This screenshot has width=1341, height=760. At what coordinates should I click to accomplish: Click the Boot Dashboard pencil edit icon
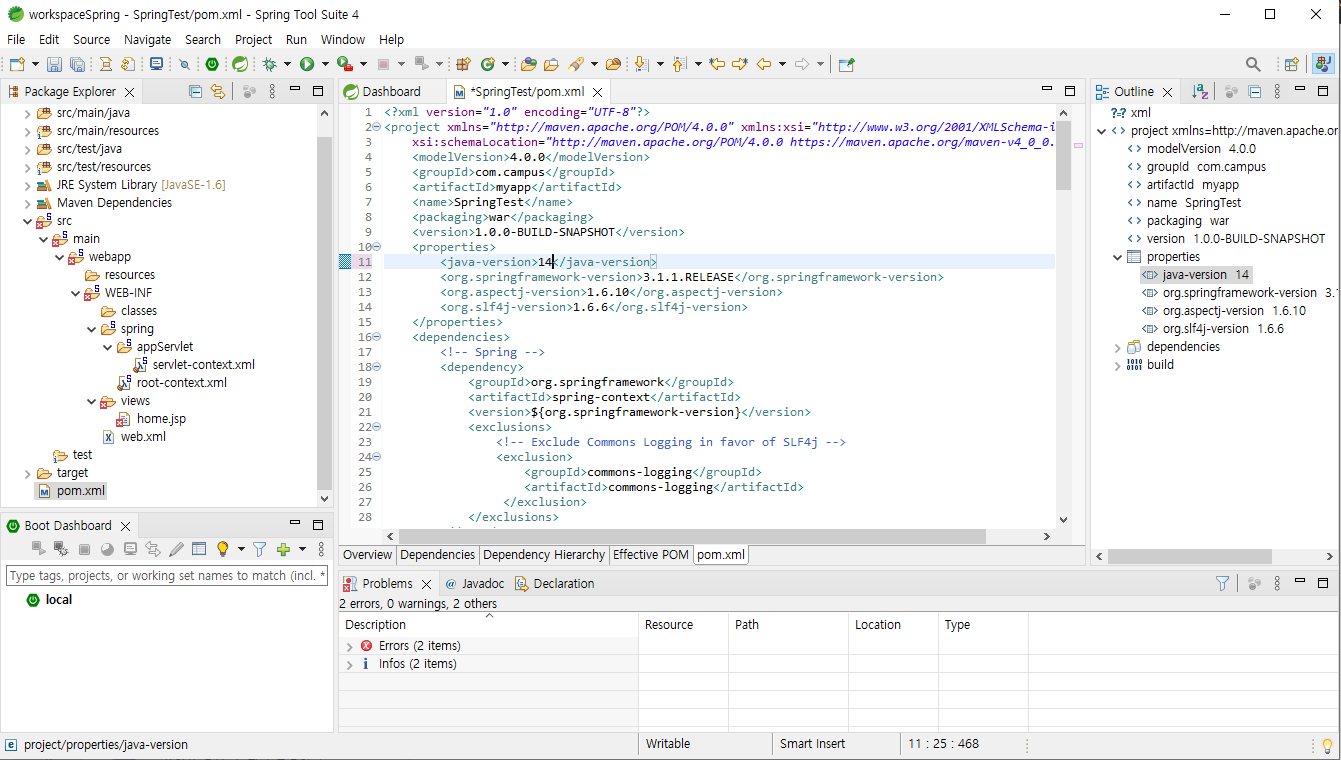[x=177, y=549]
